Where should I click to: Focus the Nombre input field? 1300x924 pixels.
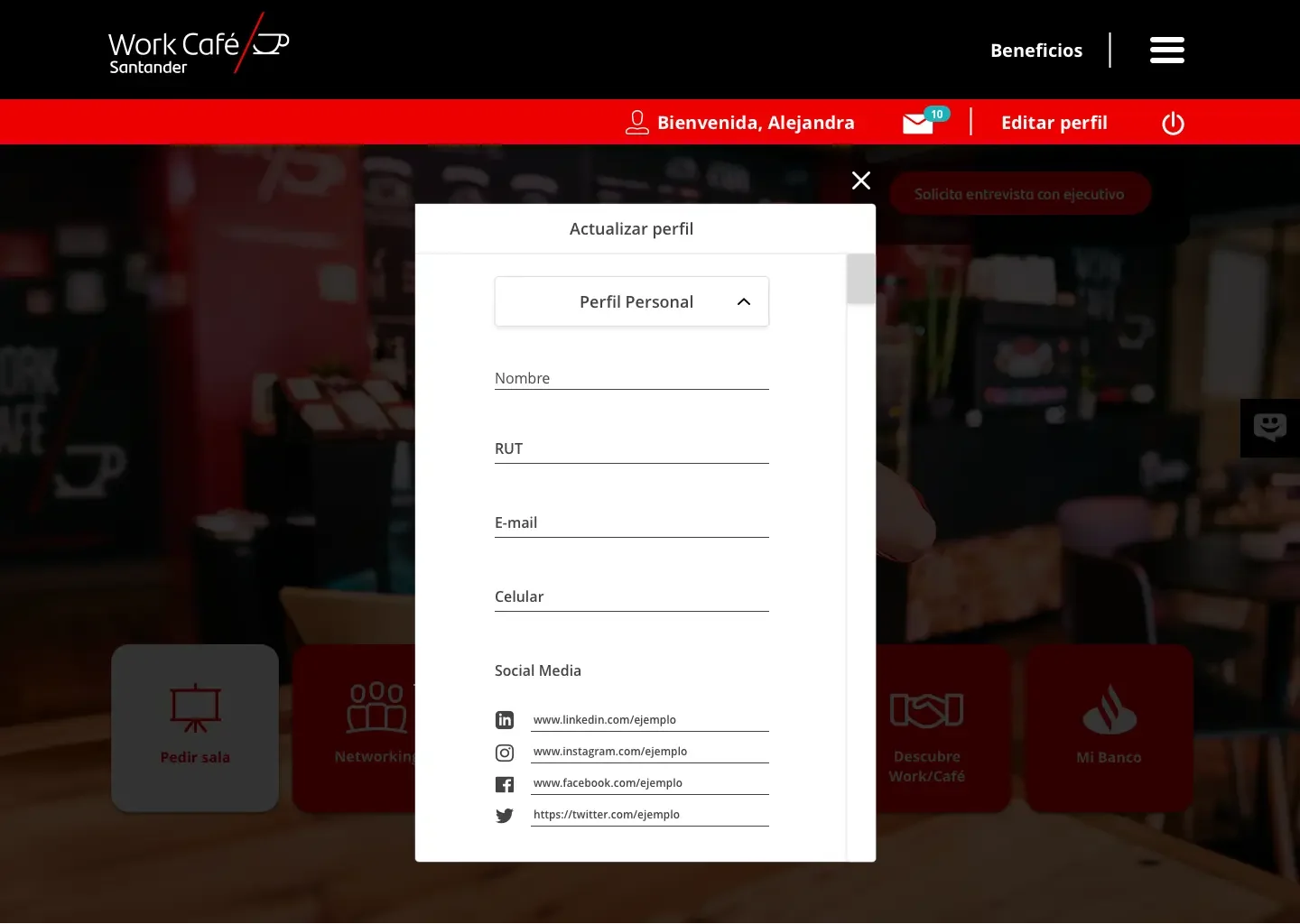click(631, 378)
